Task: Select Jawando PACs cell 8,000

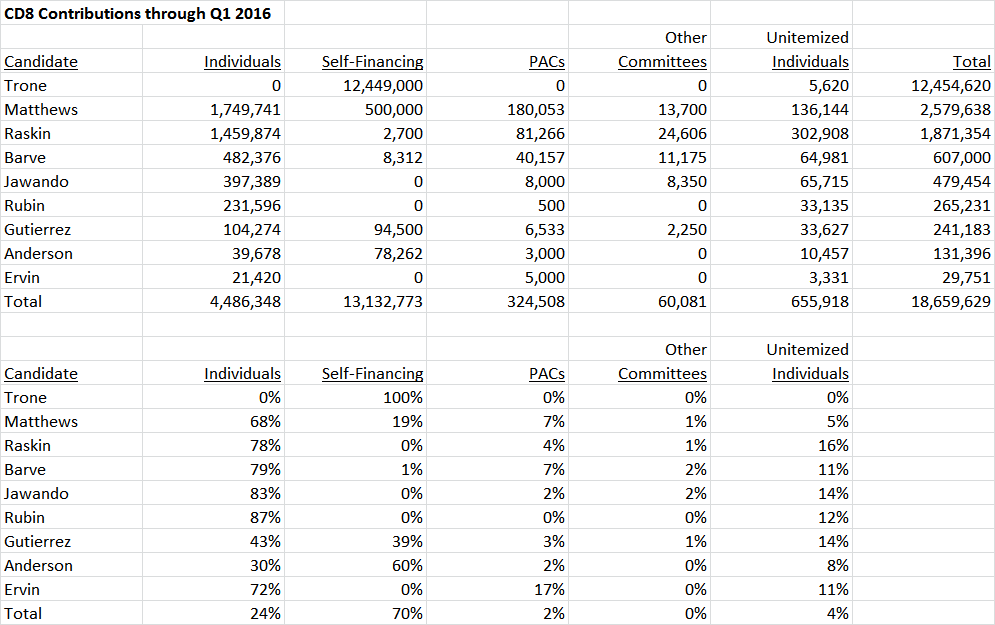Action: (544, 182)
